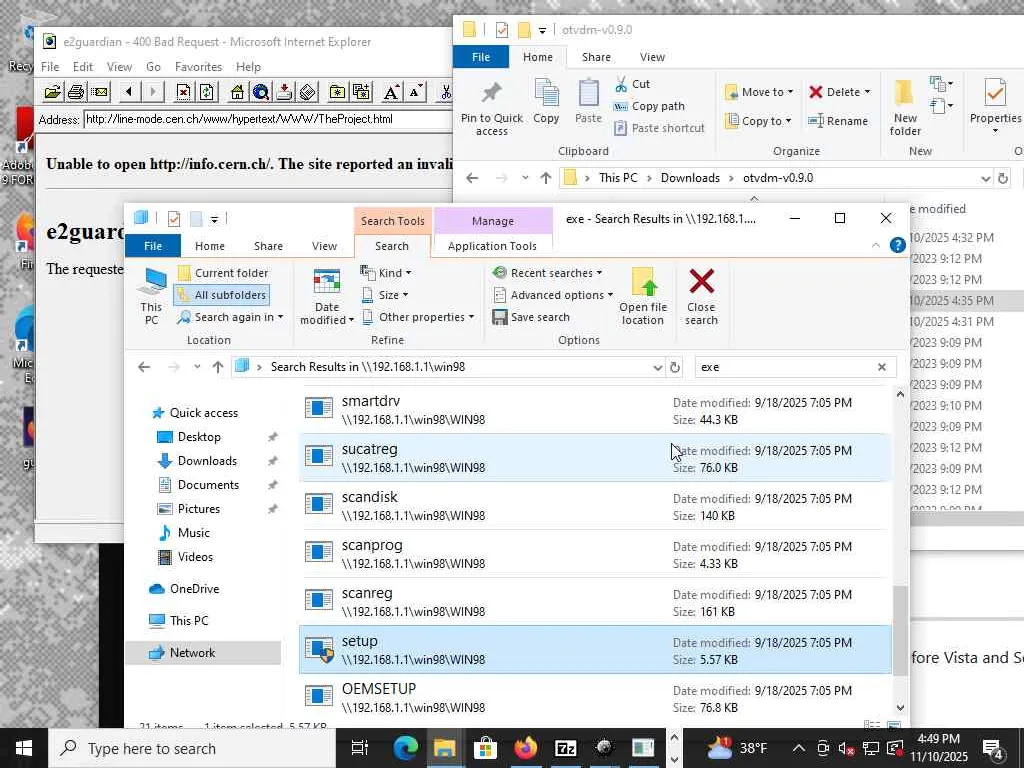
Task: Open Search again in dropdown
Action: 230,317
